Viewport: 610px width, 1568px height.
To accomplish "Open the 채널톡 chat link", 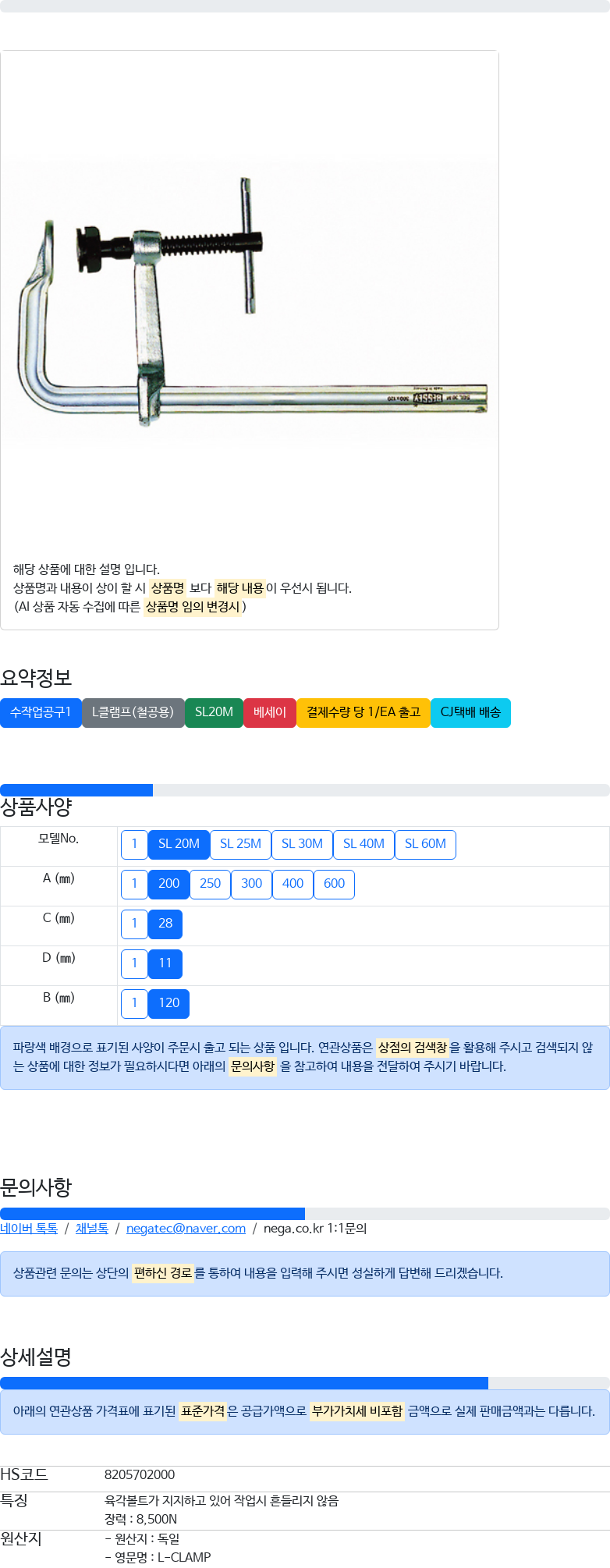I will pyautogui.click(x=92, y=1229).
